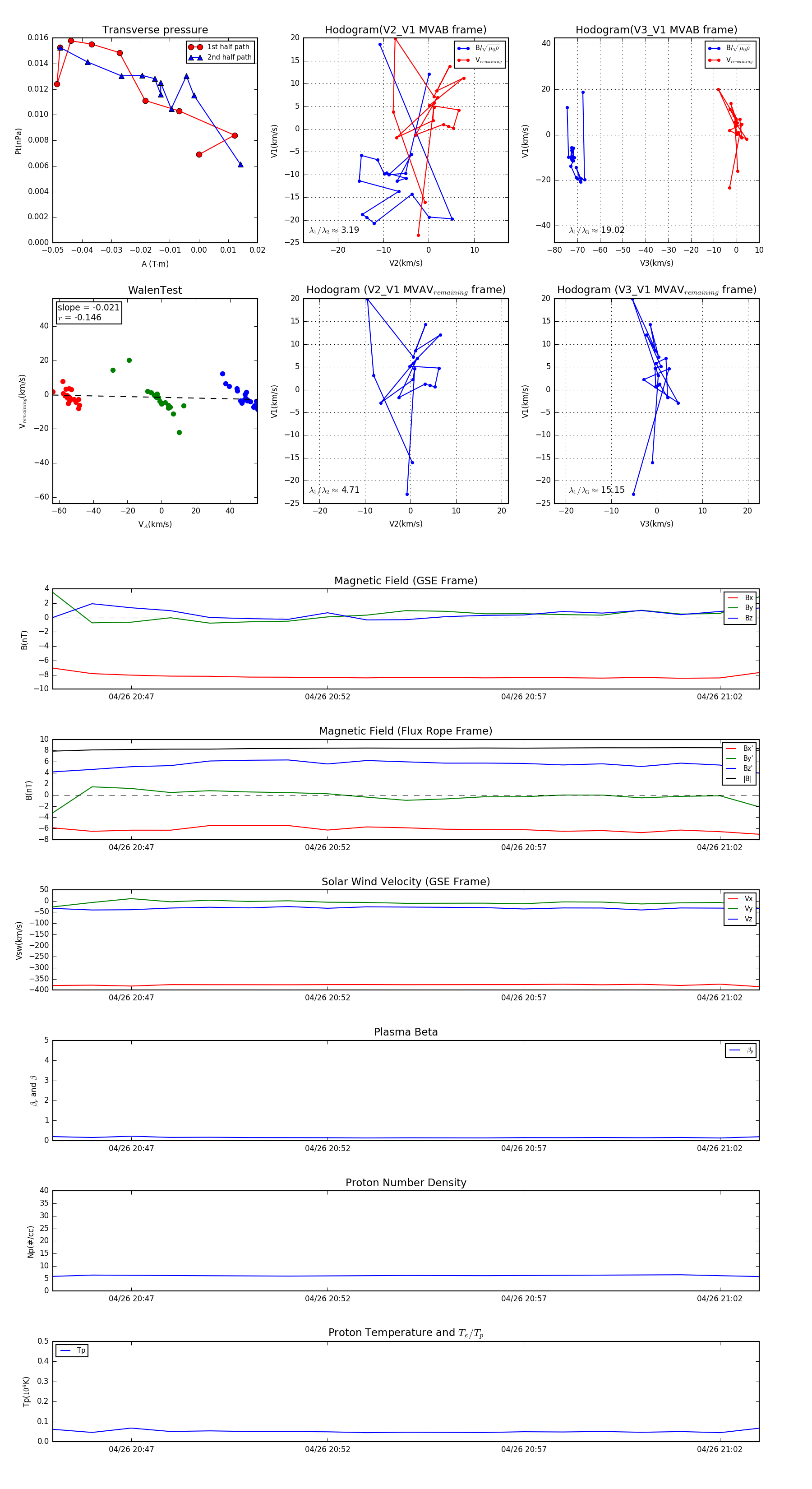Click the "r = -0.146" annotation
This screenshot has height=1489, width=812.
(x=80, y=317)
